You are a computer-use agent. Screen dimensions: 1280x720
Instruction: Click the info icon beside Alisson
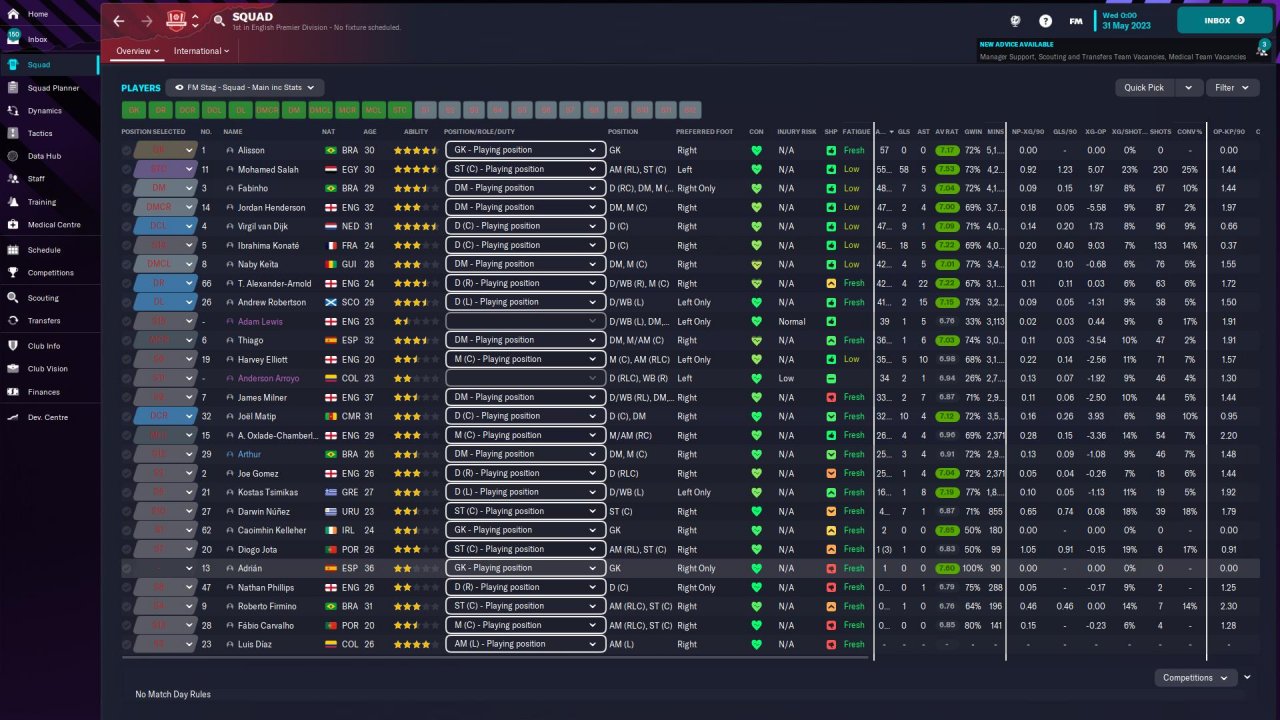(230, 150)
